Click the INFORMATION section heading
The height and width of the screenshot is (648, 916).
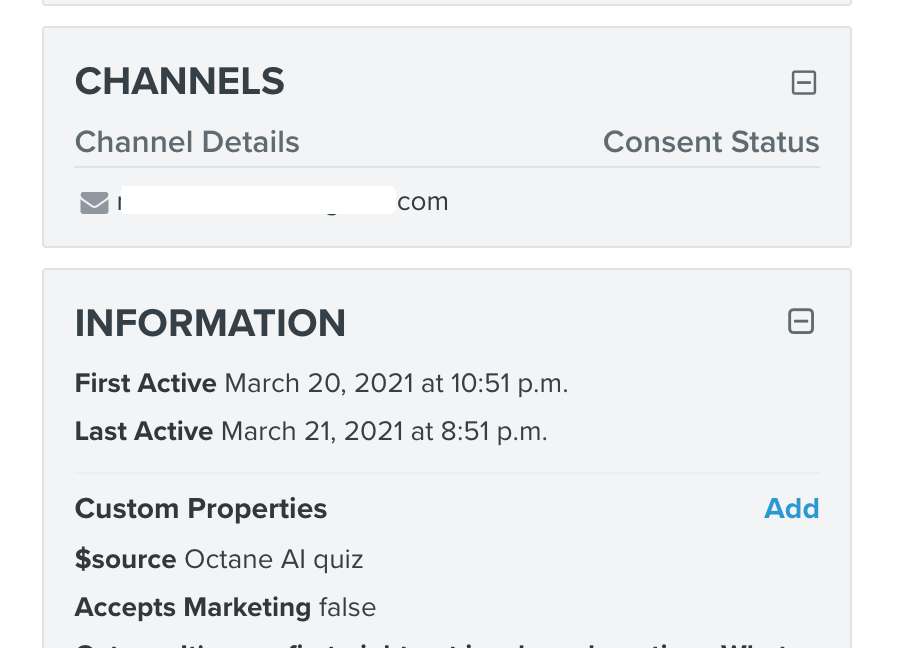click(210, 323)
